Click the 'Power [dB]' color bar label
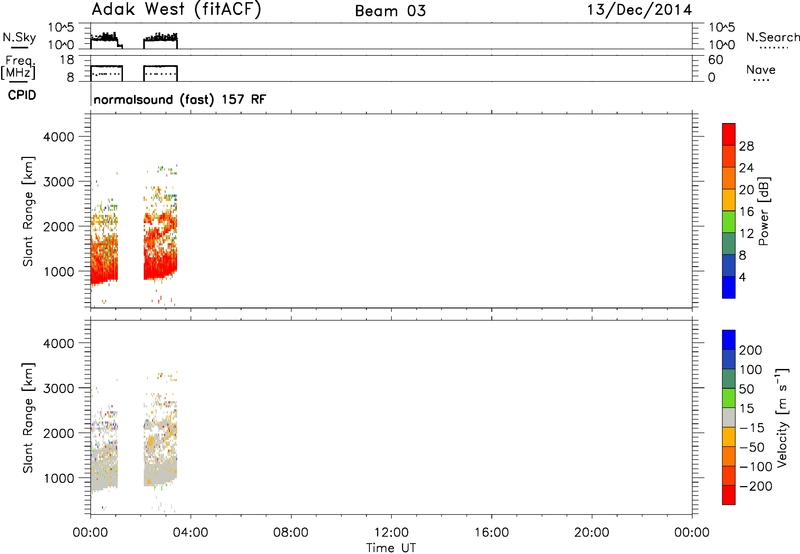800x554 pixels. point(763,211)
